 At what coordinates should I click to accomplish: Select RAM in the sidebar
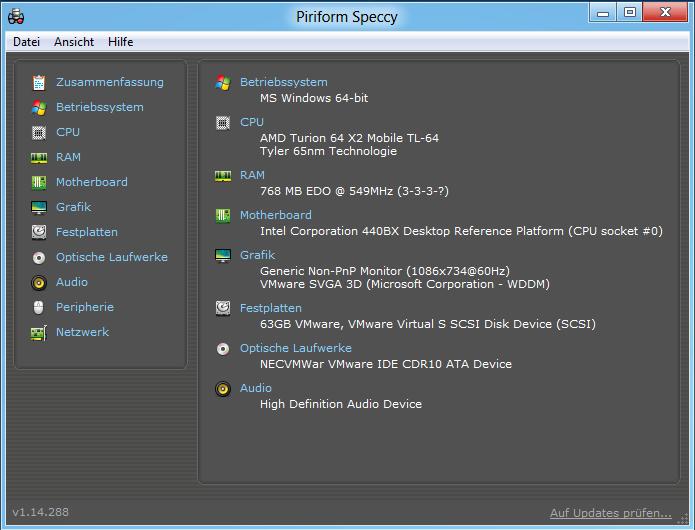[x=68, y=157]
